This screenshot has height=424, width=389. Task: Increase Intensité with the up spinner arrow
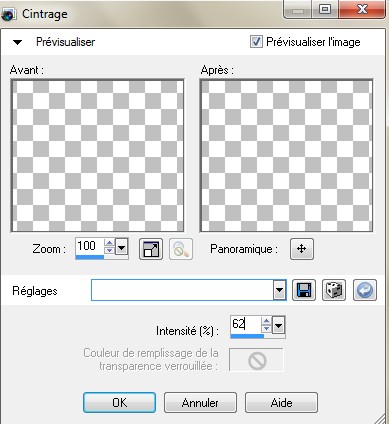[x=266, y=321]
